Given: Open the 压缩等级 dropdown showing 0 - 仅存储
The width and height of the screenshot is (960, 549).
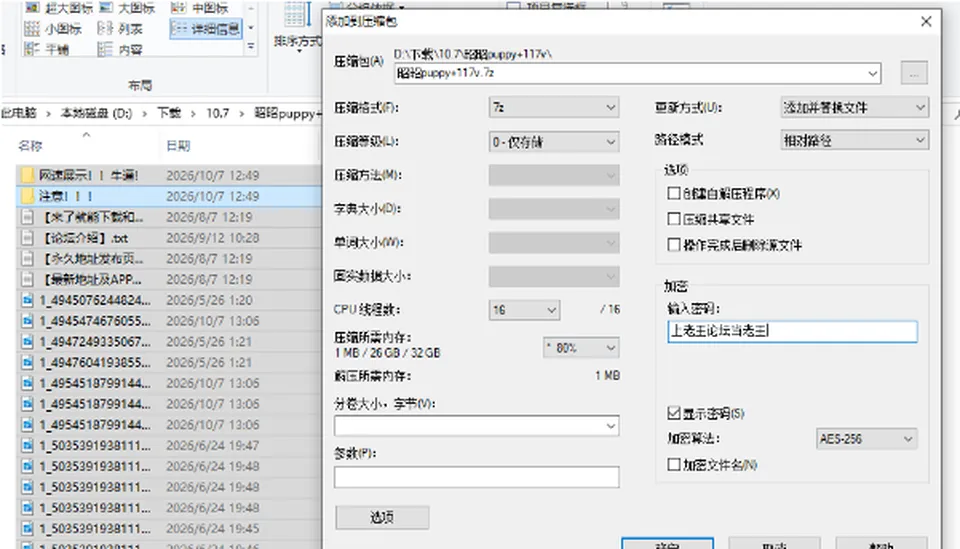Looking at the screenshot, I should [553, 142].
